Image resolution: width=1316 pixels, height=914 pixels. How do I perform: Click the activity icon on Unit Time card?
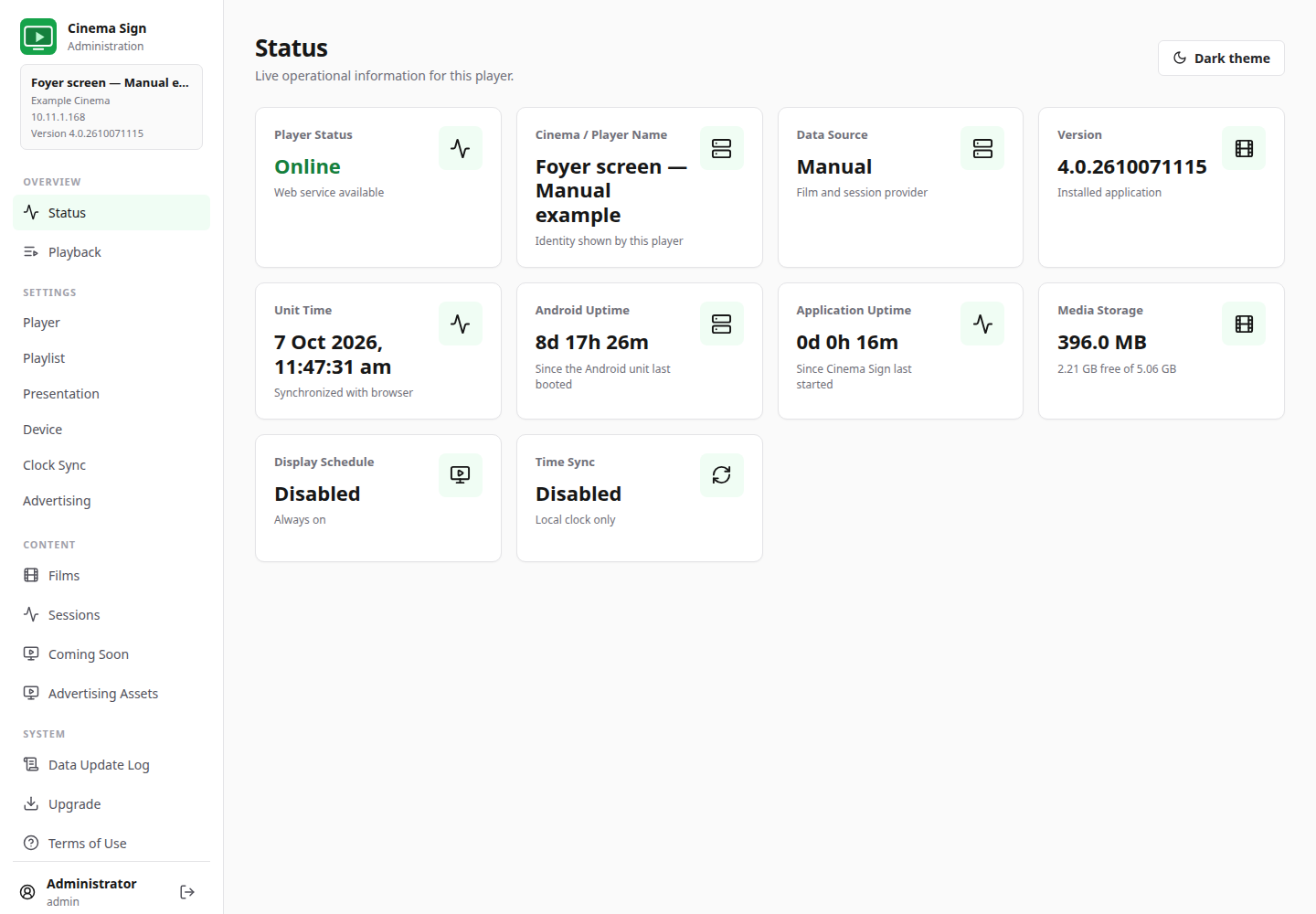click(x=461, y=324)
